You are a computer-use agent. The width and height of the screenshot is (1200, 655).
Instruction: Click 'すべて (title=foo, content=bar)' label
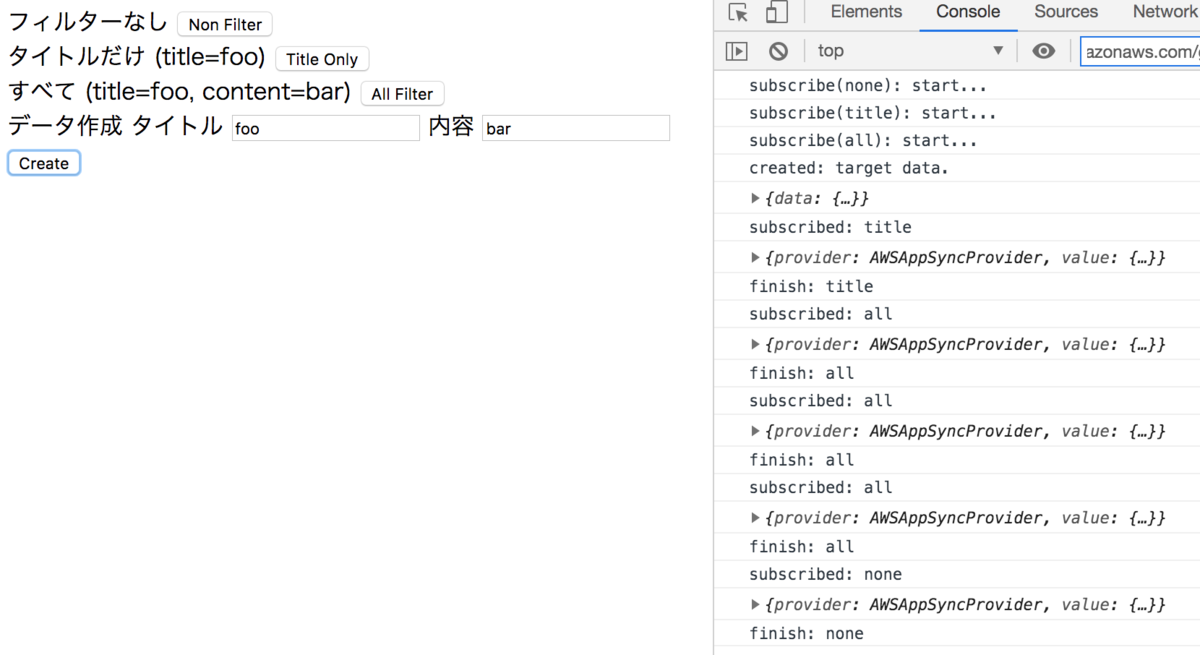(x=180, y=92)
